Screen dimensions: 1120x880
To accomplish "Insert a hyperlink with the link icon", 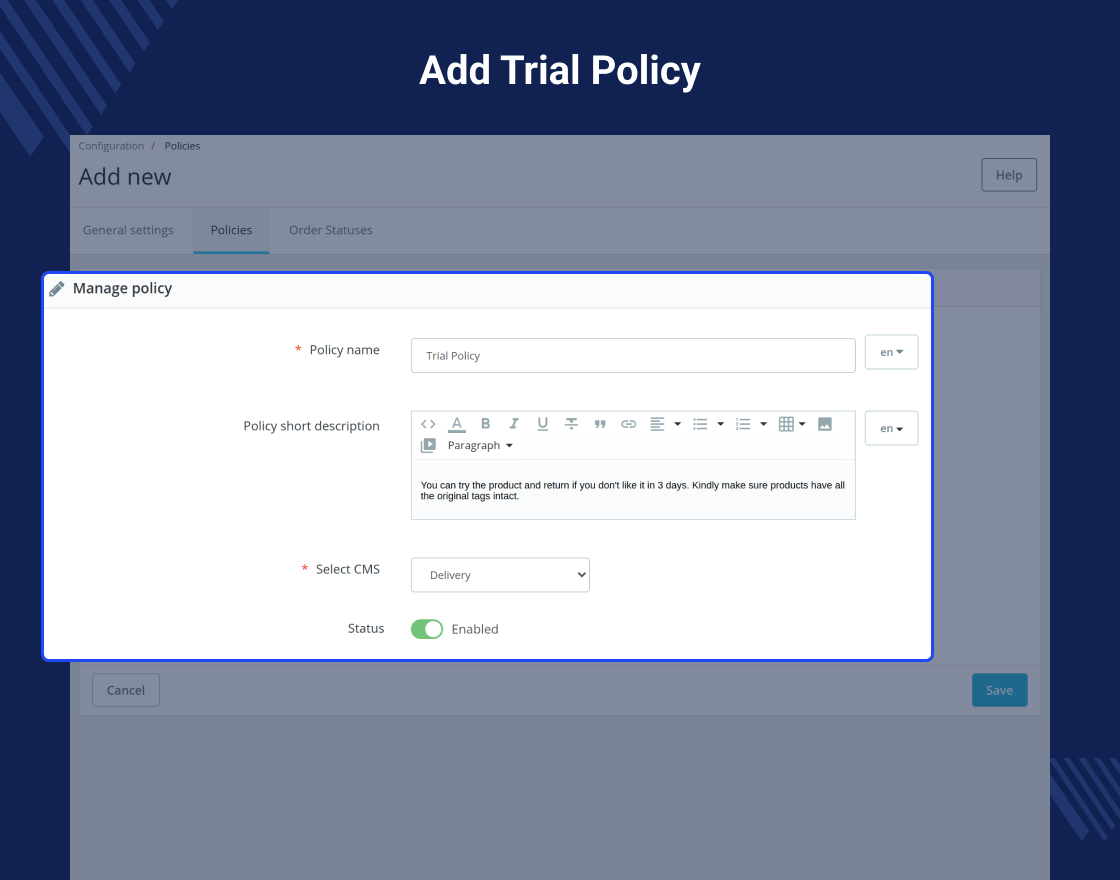I will pos(629,424).
